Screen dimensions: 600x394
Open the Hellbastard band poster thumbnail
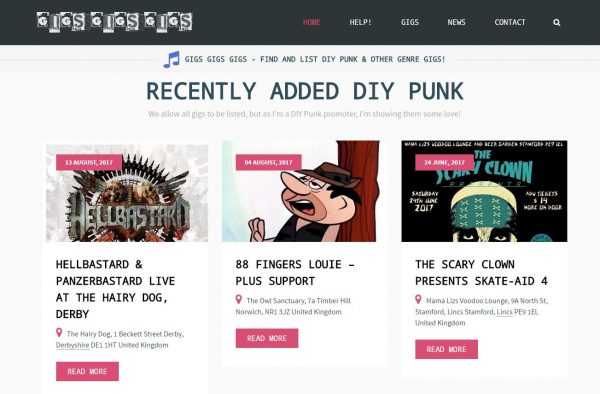pos(127,193)
